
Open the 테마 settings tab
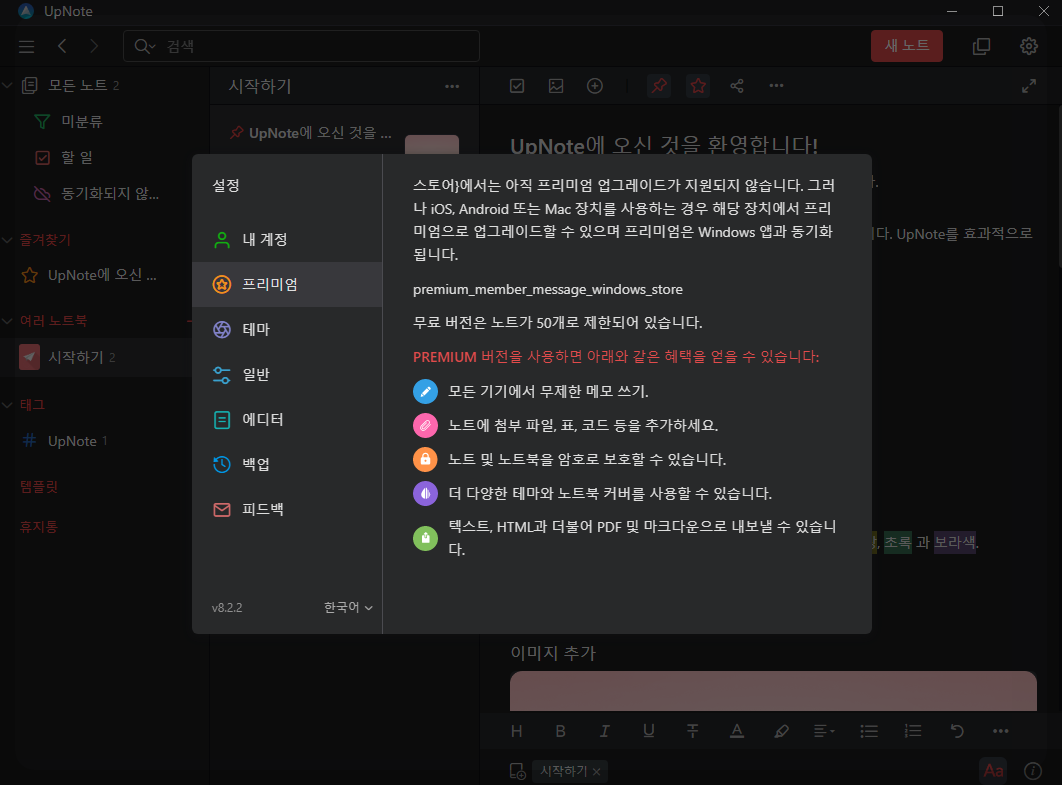pos(287,329)
